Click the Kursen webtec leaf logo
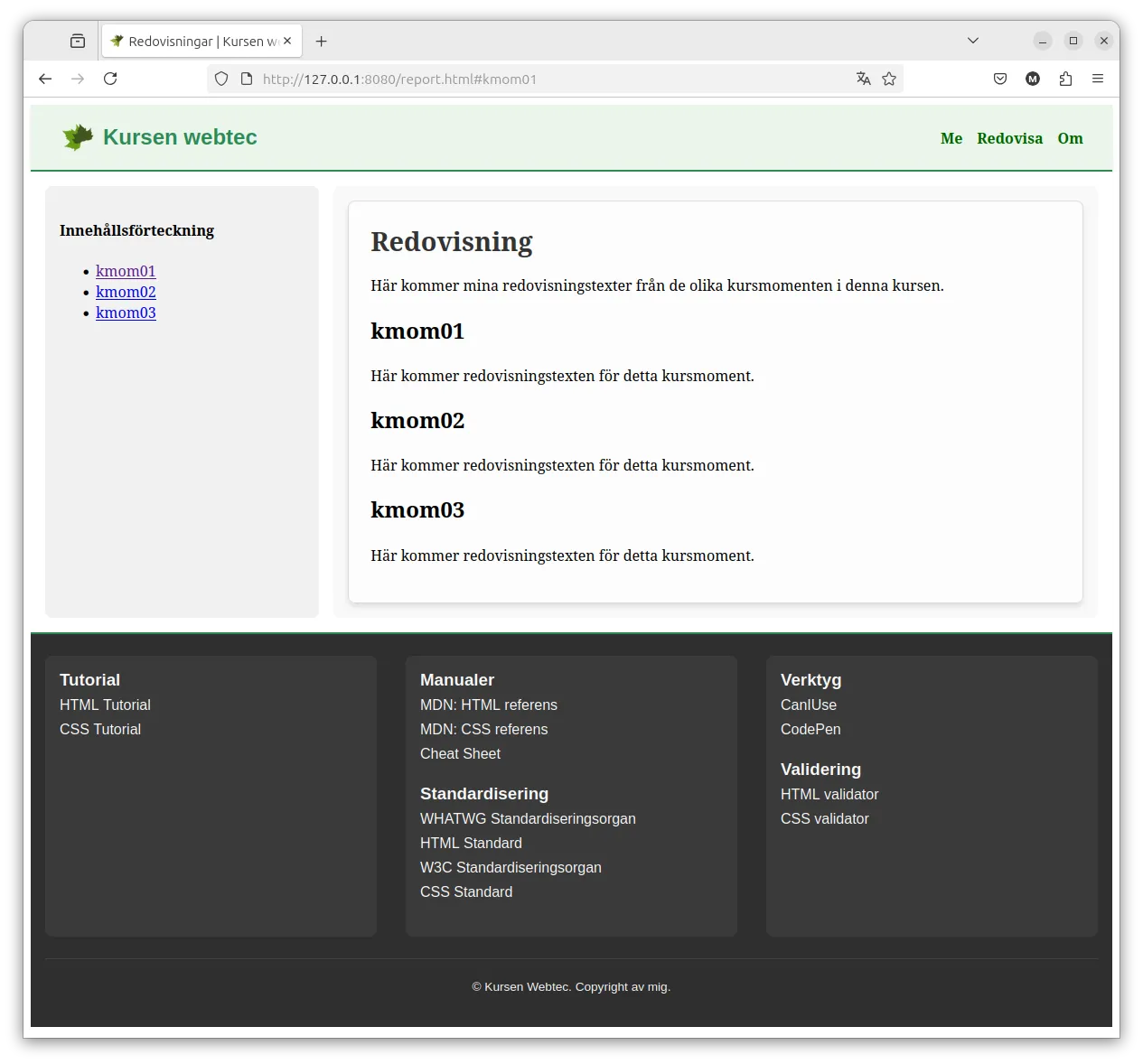 point(78,137)
